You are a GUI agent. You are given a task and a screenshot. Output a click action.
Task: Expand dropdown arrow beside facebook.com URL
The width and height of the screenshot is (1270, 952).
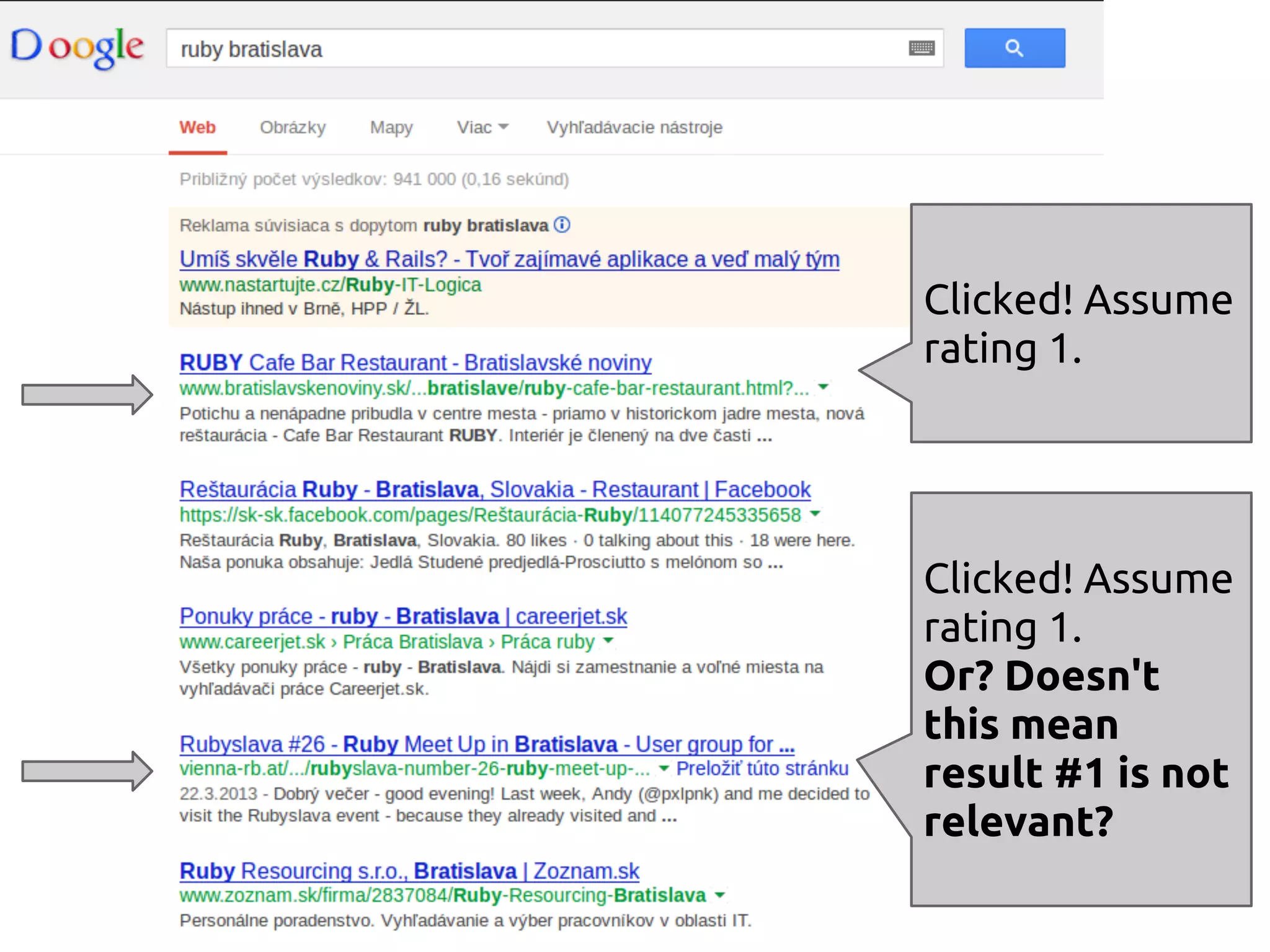click(815, 513)
